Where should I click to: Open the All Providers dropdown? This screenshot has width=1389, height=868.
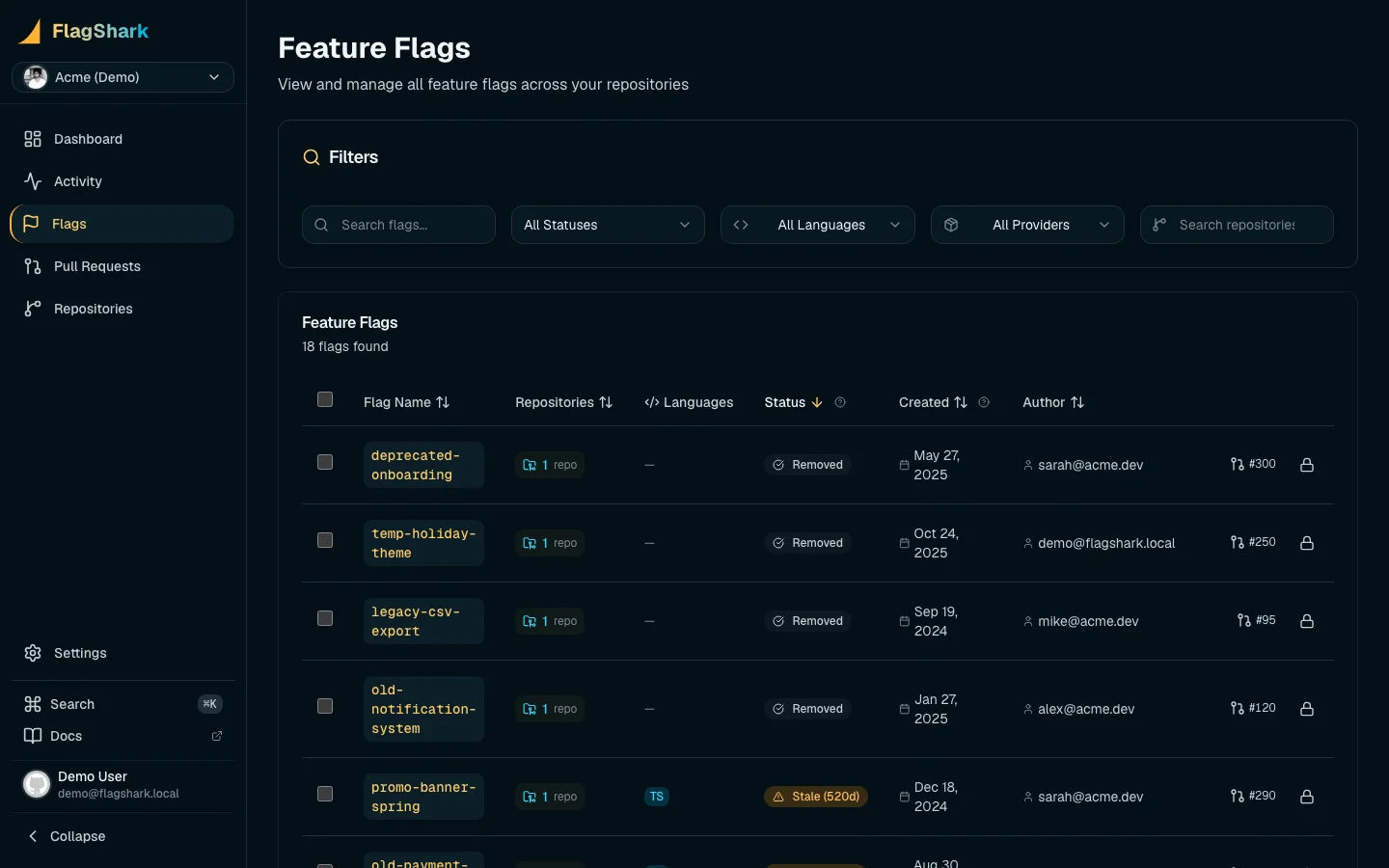[1027, 225]
